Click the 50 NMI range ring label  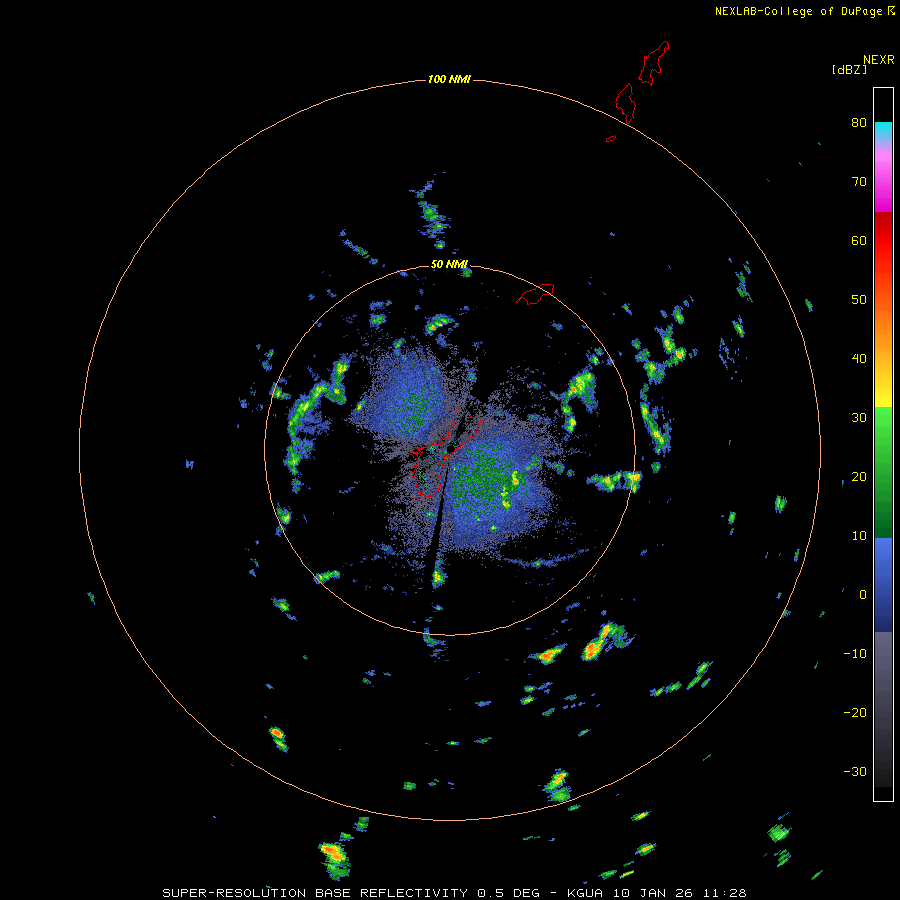click(449, 265)
